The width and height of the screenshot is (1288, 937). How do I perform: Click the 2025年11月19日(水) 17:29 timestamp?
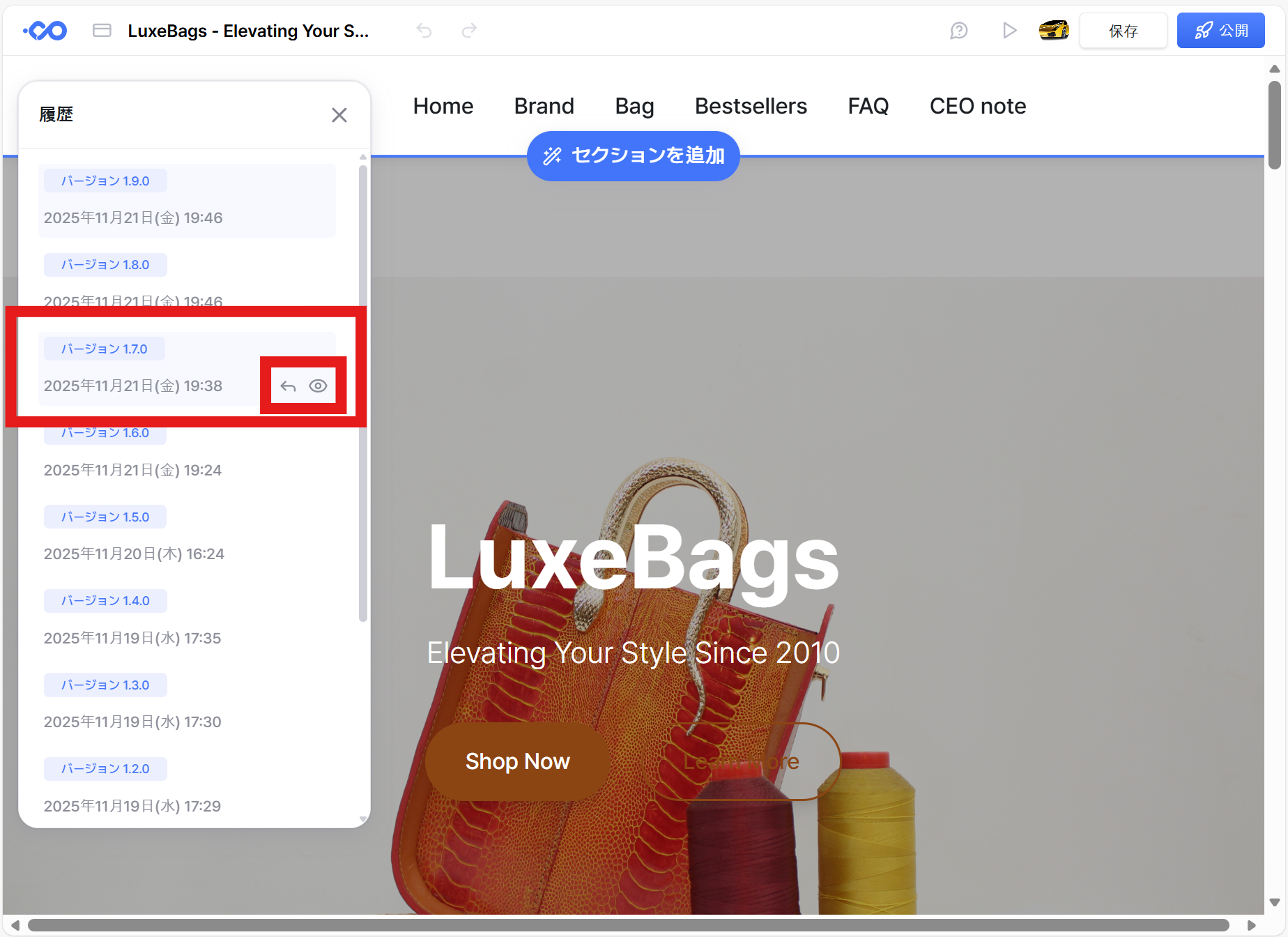[x=132, y=807]
